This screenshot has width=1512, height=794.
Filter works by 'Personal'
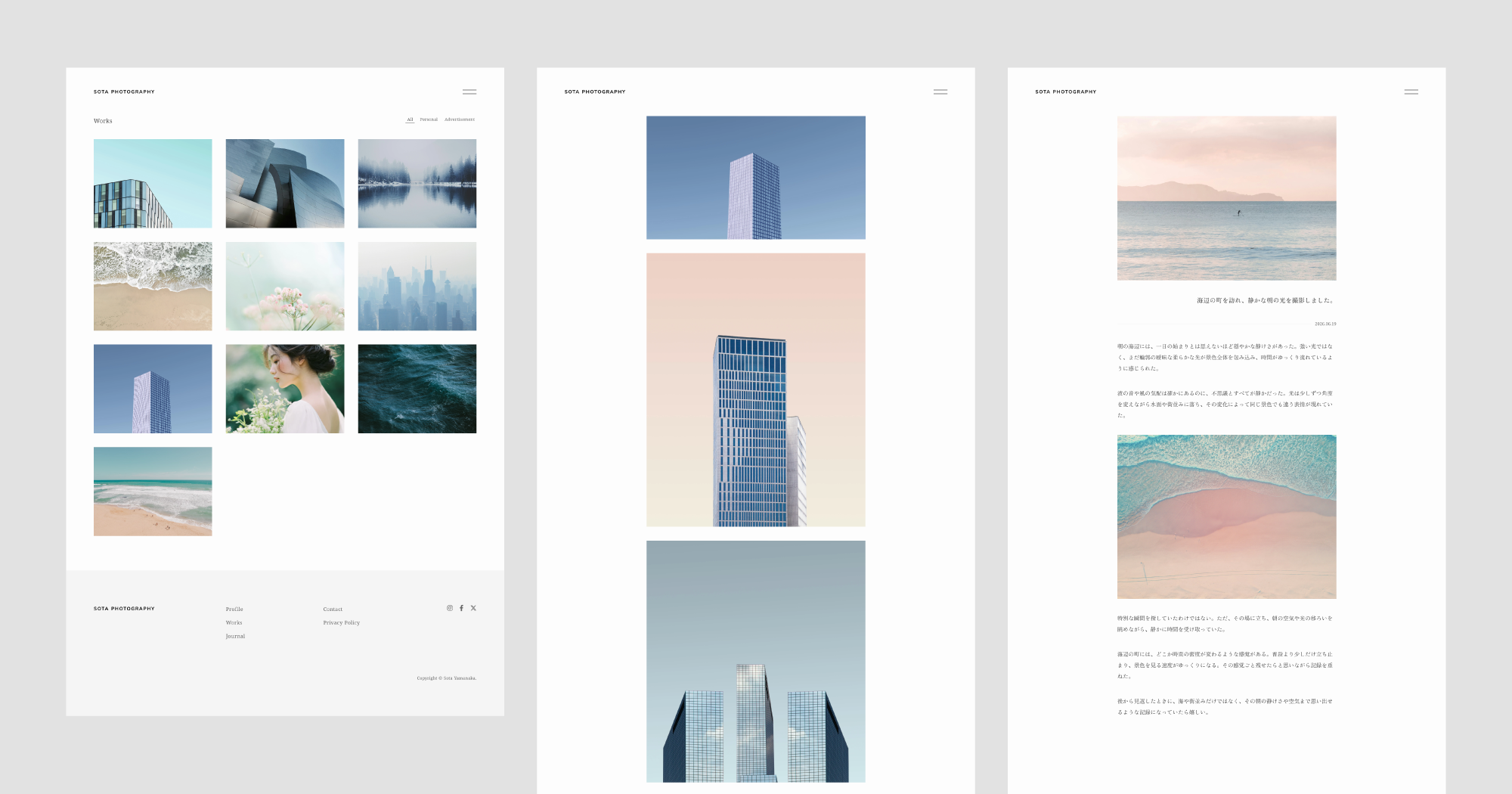pos(429,119)
